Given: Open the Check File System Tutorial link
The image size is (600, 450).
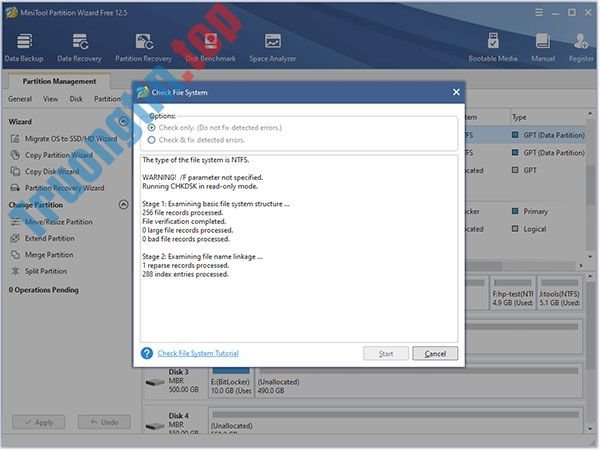Looking at the screenshot, I should point(198,353).
